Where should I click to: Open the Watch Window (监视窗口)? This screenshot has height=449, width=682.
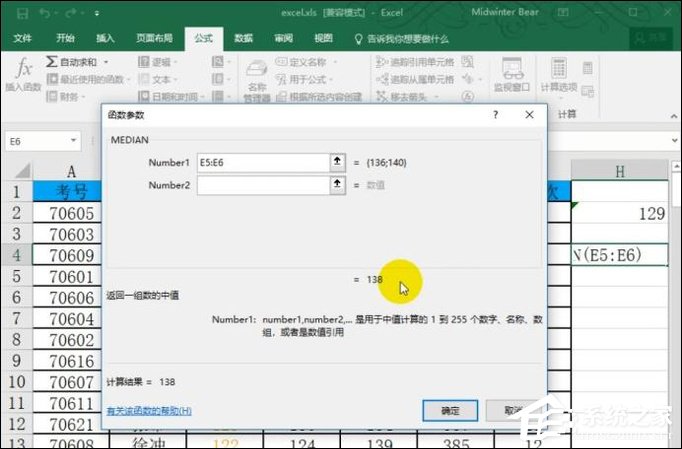coord(512,74)
